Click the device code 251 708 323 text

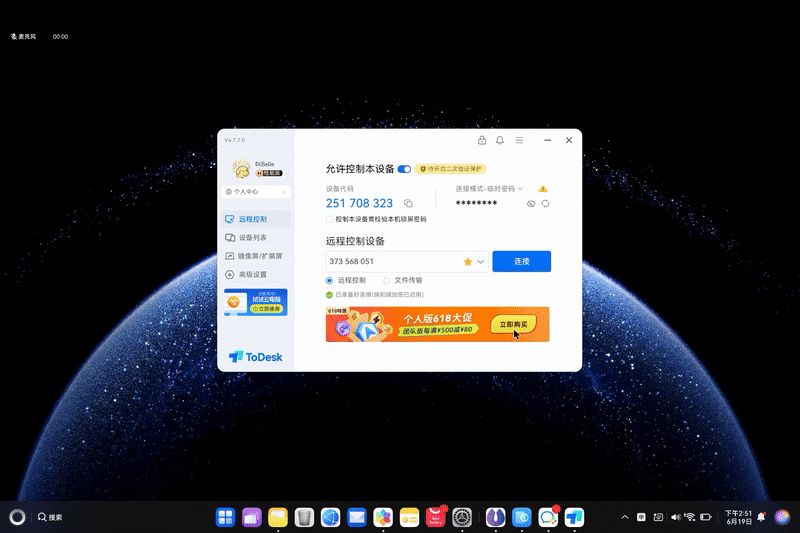(x=359, y=204)
